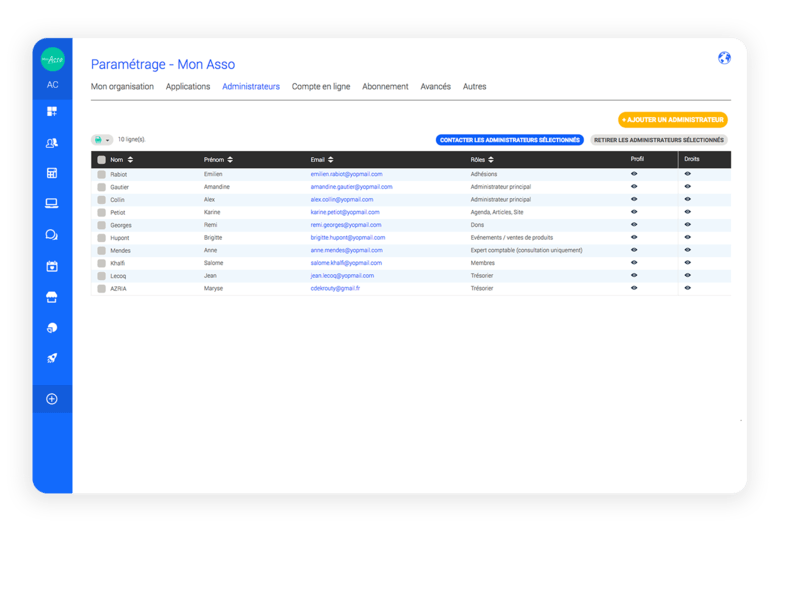Screen dimensions: 800x598
Task: Open email link amandine.gautier@yopmail.com
Action: pos(352,187)
